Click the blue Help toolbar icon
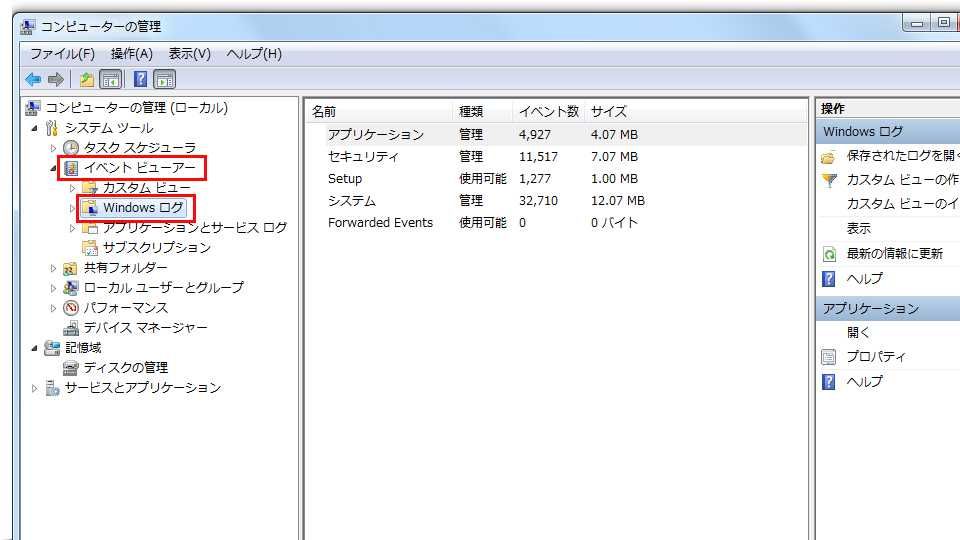 tap(141, 79)
